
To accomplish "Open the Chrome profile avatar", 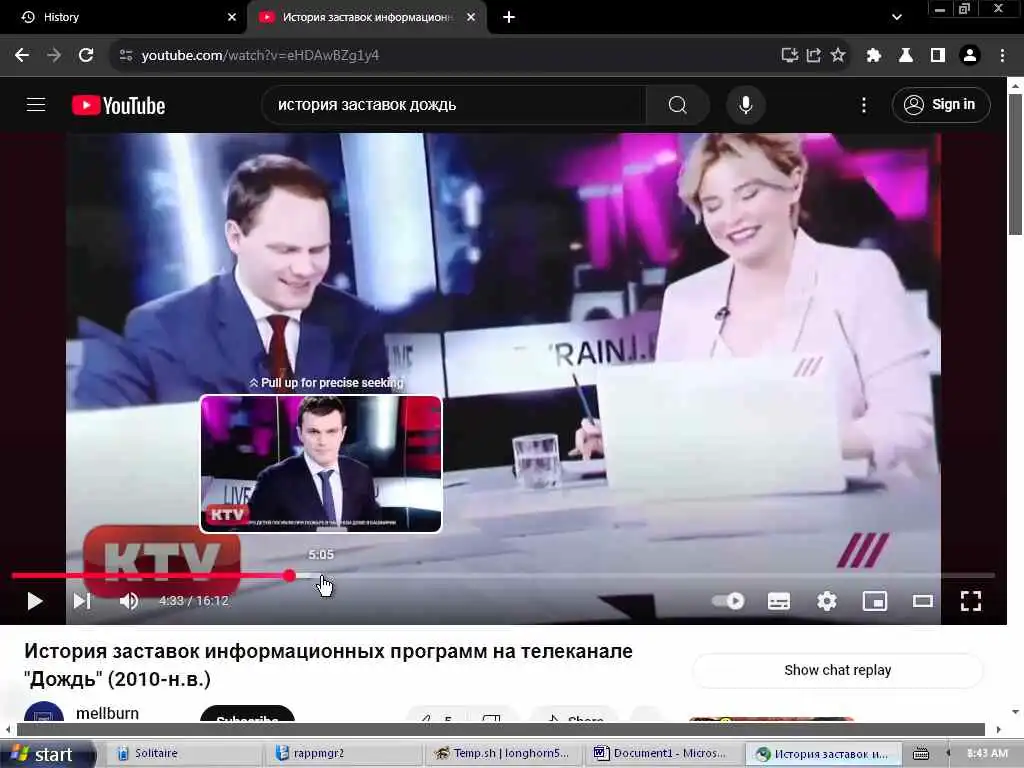I will [970, 56].
